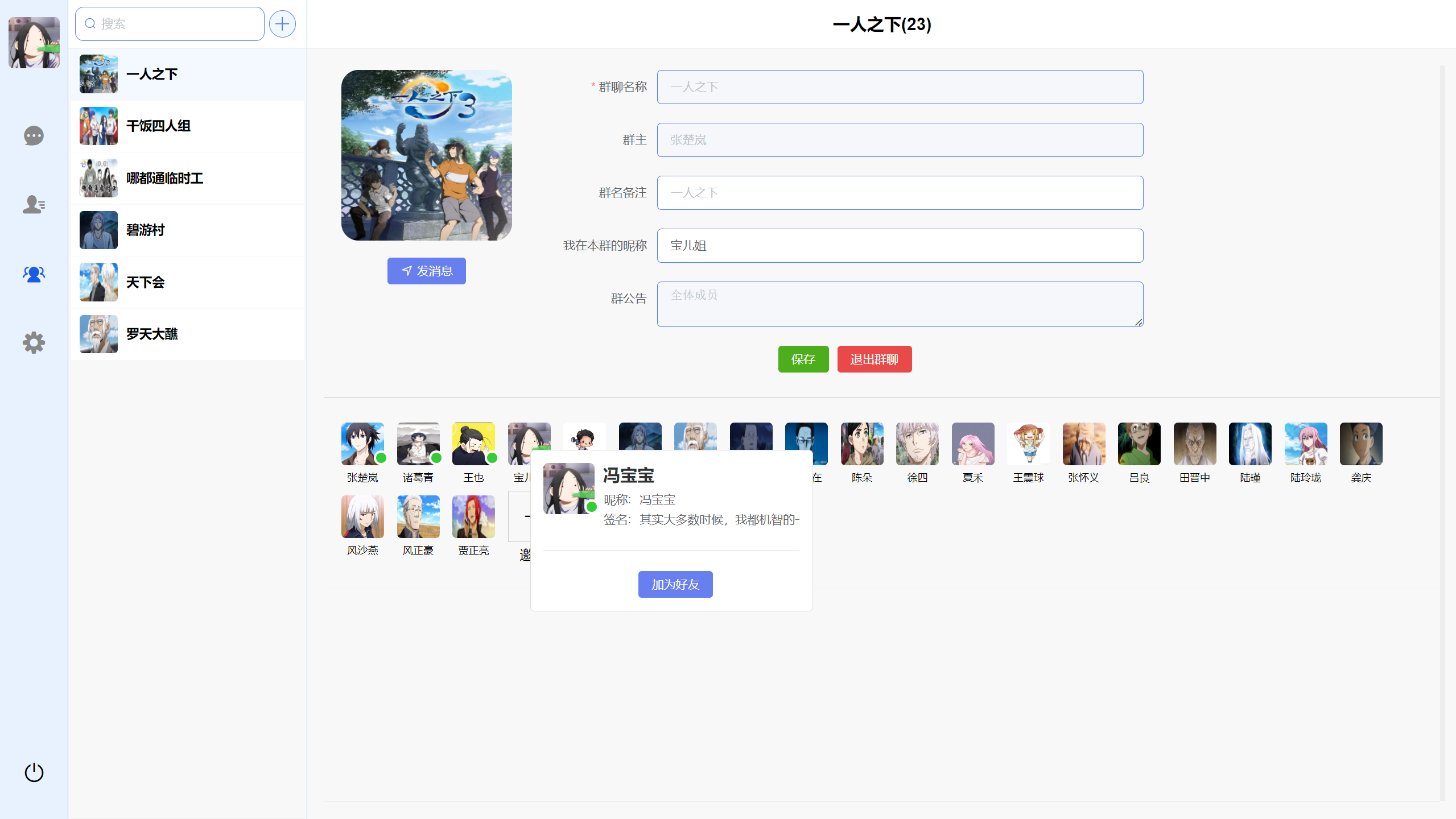The height and width of the screenshot is (819, 1456).
Task: Click the 发消息 send message button
Action: 426,271
